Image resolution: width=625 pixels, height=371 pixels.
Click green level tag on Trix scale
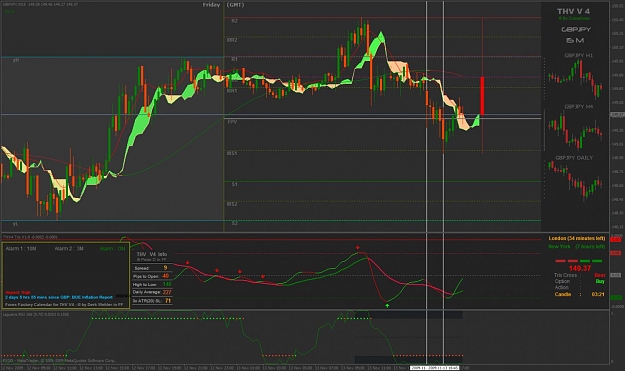click(616, 298)
